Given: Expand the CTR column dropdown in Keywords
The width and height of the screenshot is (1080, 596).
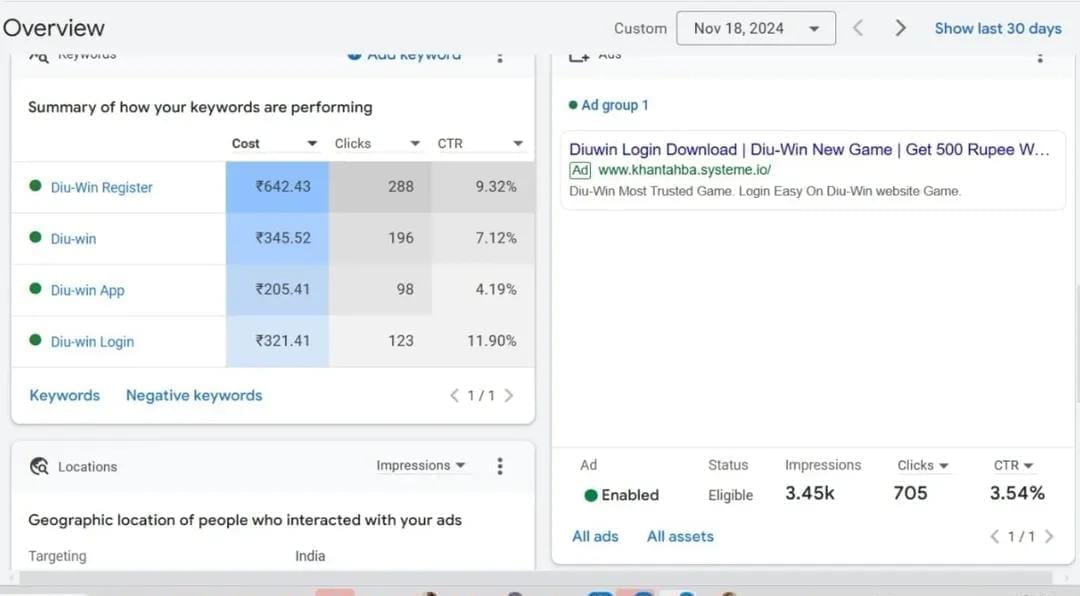Looking at the screenshot, I should [518, 144].
